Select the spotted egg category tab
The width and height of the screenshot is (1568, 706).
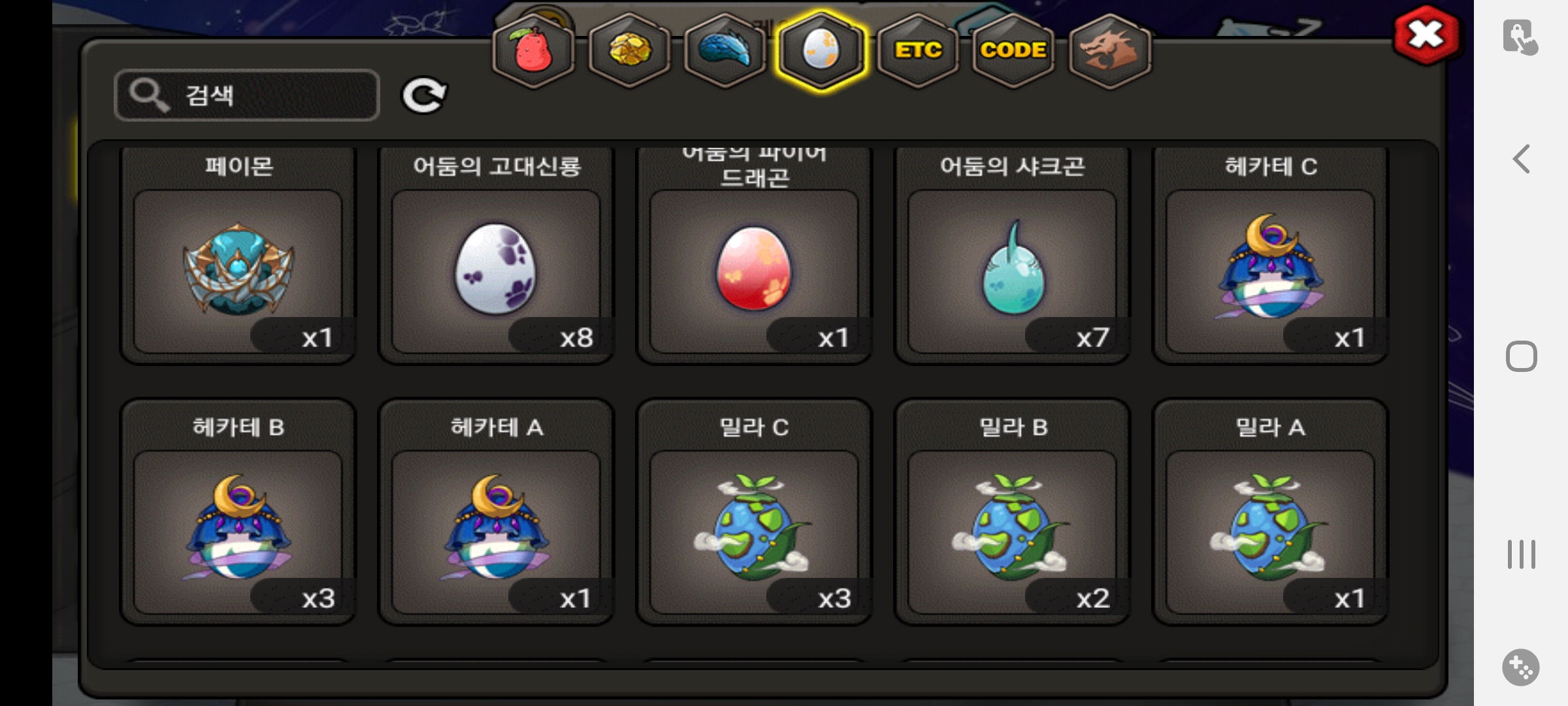pos(821,51)
